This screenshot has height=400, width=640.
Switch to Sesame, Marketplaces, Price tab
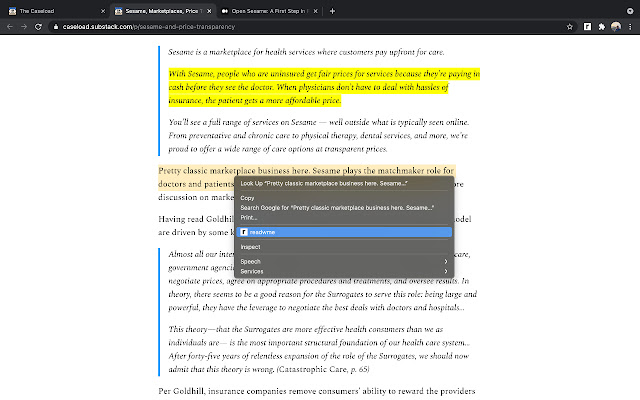(x=161, y=11)
